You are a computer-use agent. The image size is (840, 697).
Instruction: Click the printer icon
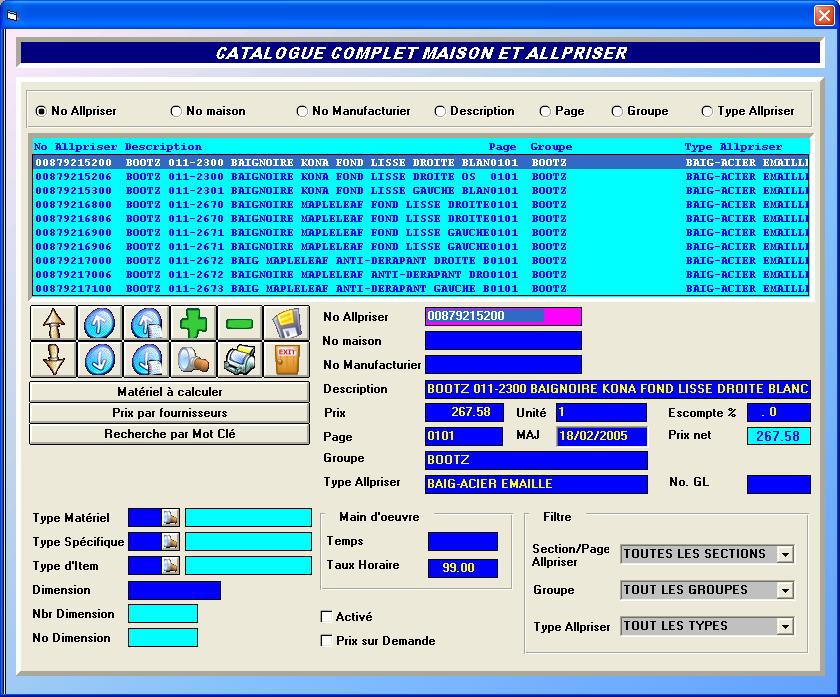[x=239, y=359]
